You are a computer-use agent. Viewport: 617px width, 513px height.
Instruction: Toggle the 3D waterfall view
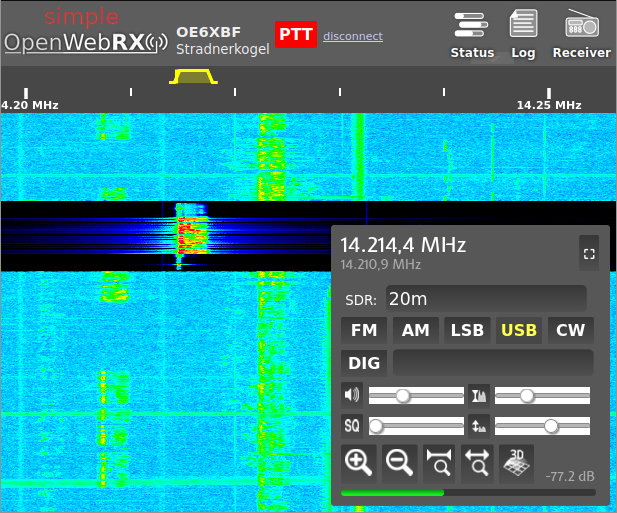(517, 462)
